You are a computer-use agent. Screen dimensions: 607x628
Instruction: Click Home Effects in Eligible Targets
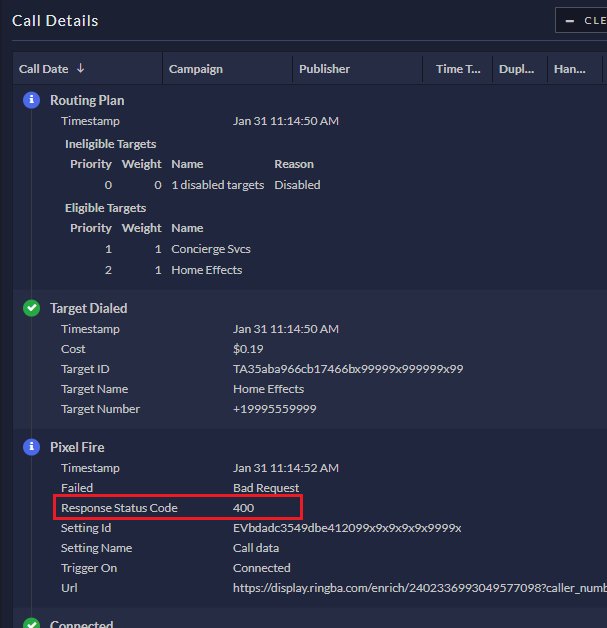(x=207, y=270)
